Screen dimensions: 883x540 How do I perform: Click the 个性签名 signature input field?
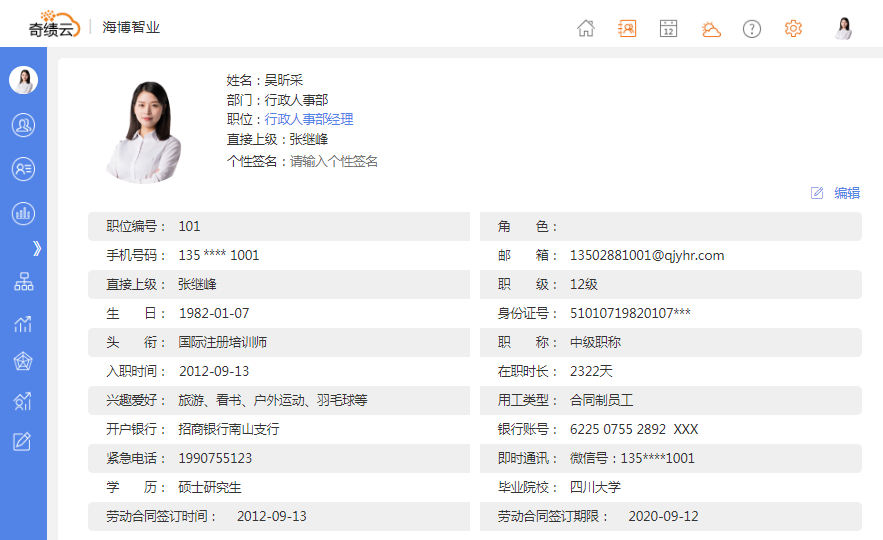pos(334,161)
